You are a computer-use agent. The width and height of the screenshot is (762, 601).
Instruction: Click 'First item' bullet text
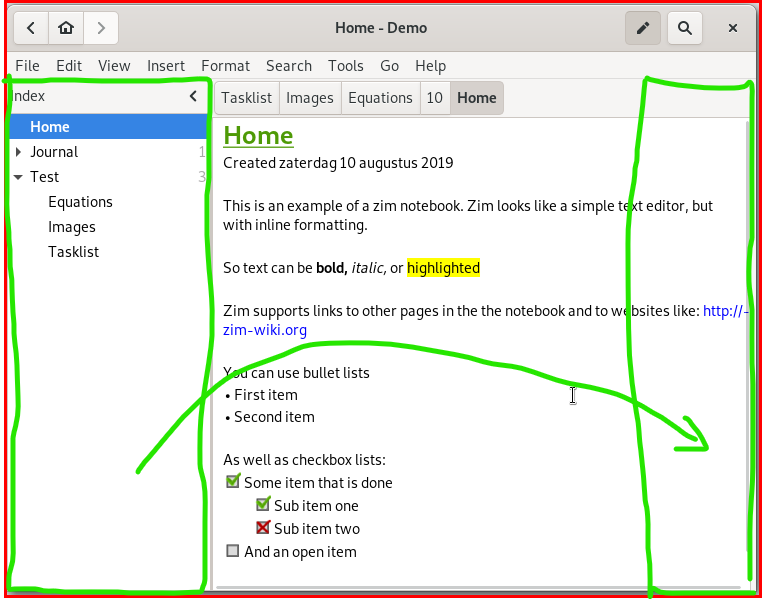(x=266, y=395)
